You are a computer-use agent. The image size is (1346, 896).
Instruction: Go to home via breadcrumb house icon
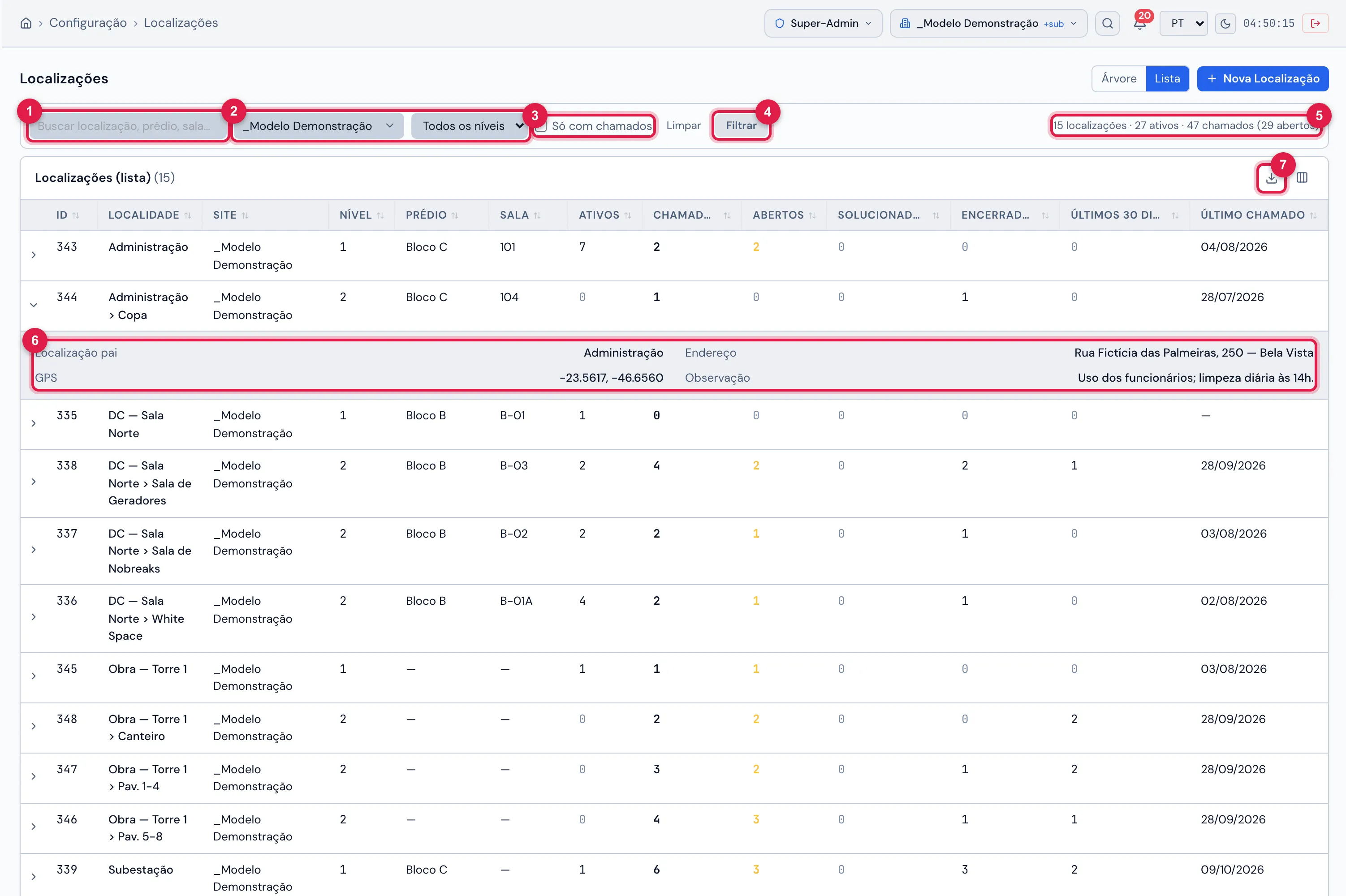26,23
